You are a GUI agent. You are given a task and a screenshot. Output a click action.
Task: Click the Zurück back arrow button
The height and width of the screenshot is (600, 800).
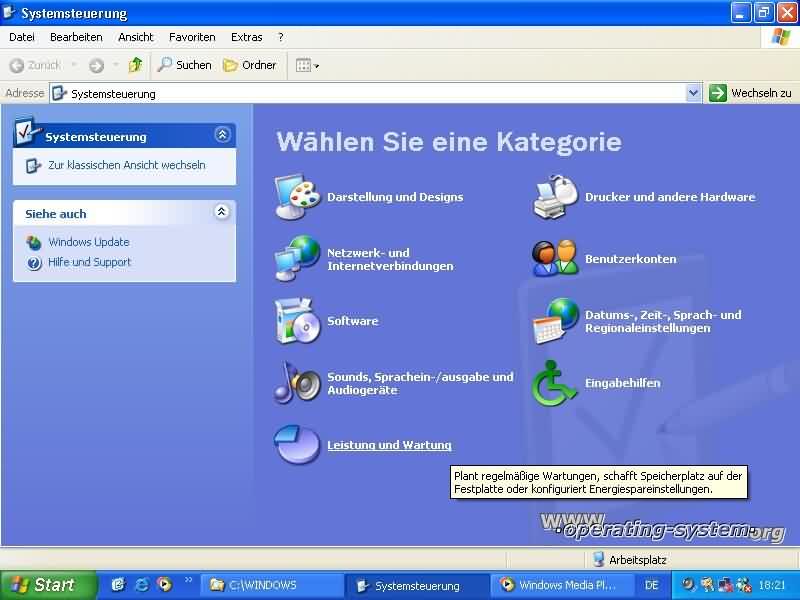pos(35,65)
